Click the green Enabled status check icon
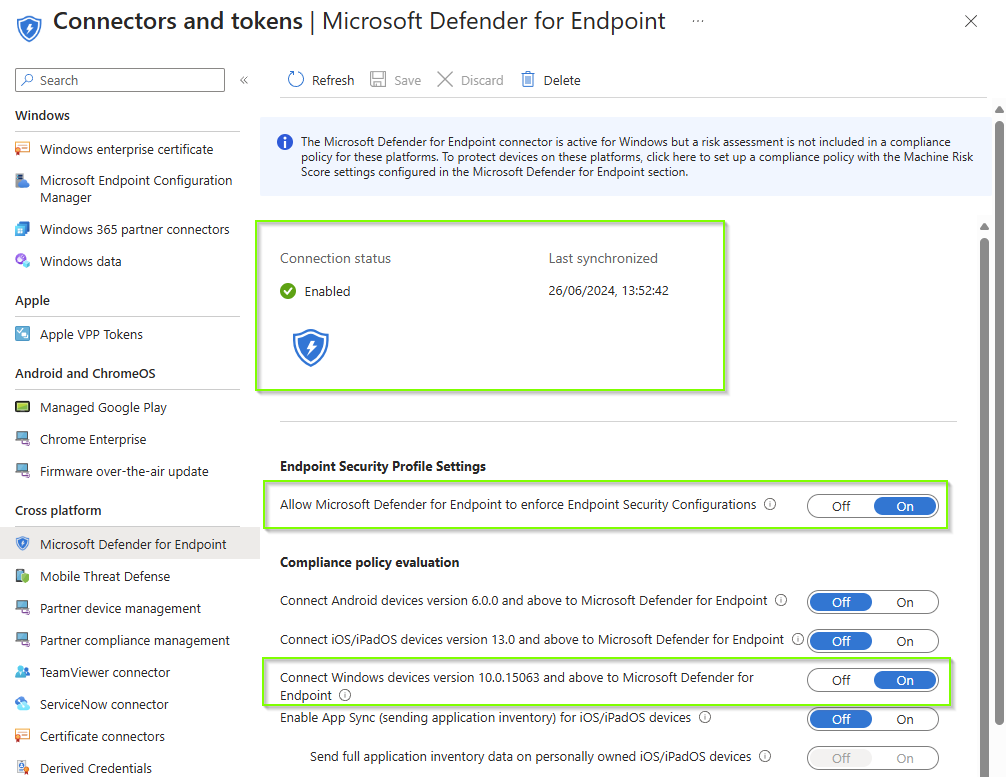This screenshot has height=777, width=1006. click(x=288, y=291)
